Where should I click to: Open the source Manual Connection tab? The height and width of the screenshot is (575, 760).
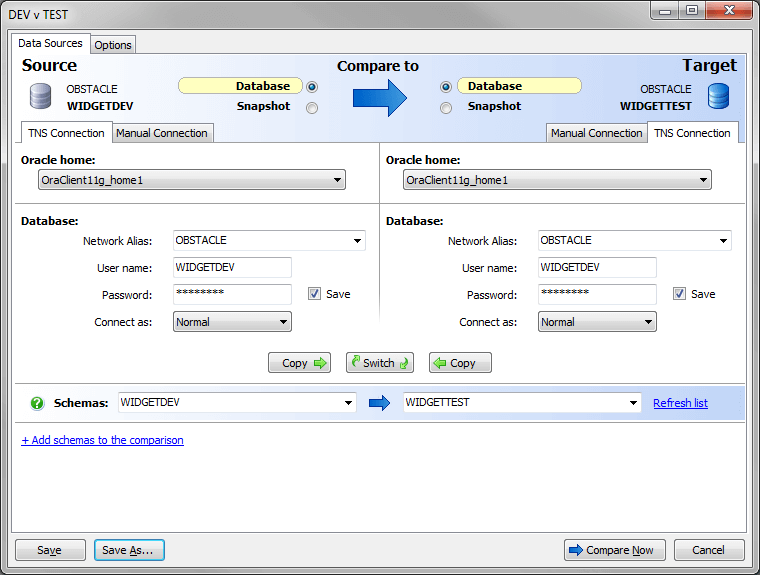[162, 133]
